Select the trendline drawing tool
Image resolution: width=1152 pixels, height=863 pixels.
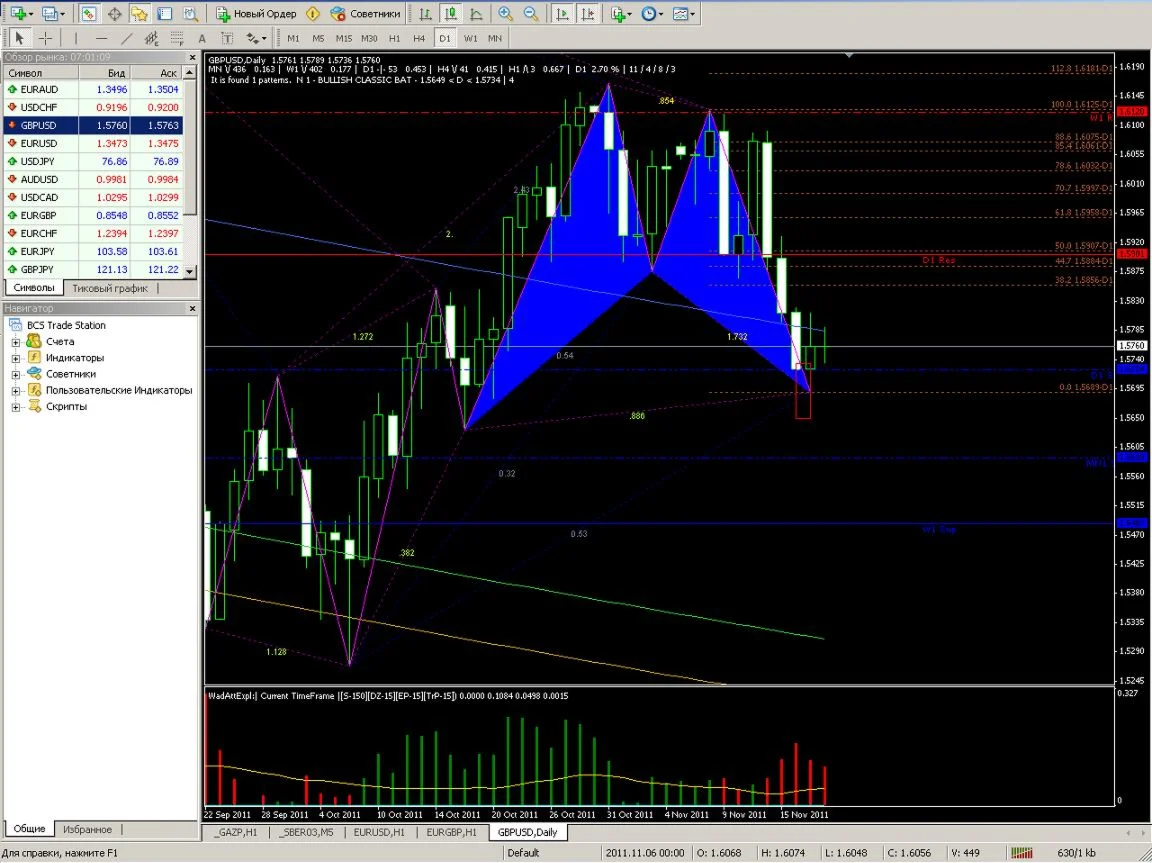[127, 38]
